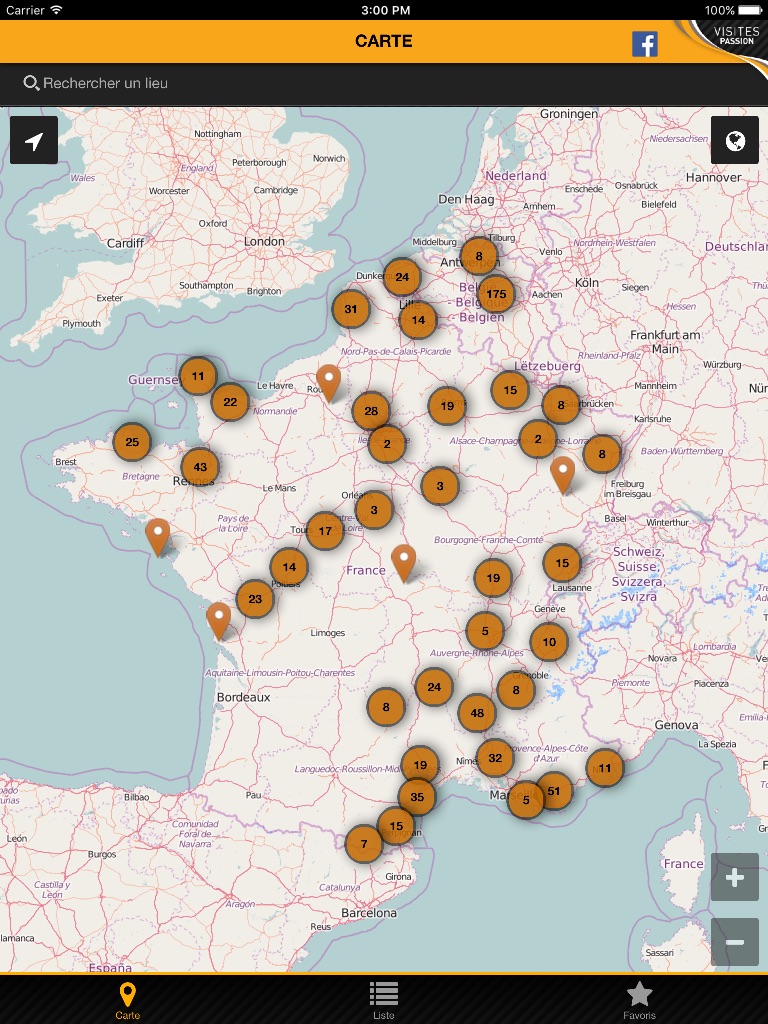Open the 8 cluster near Saarbrücken

coord(560,404)
